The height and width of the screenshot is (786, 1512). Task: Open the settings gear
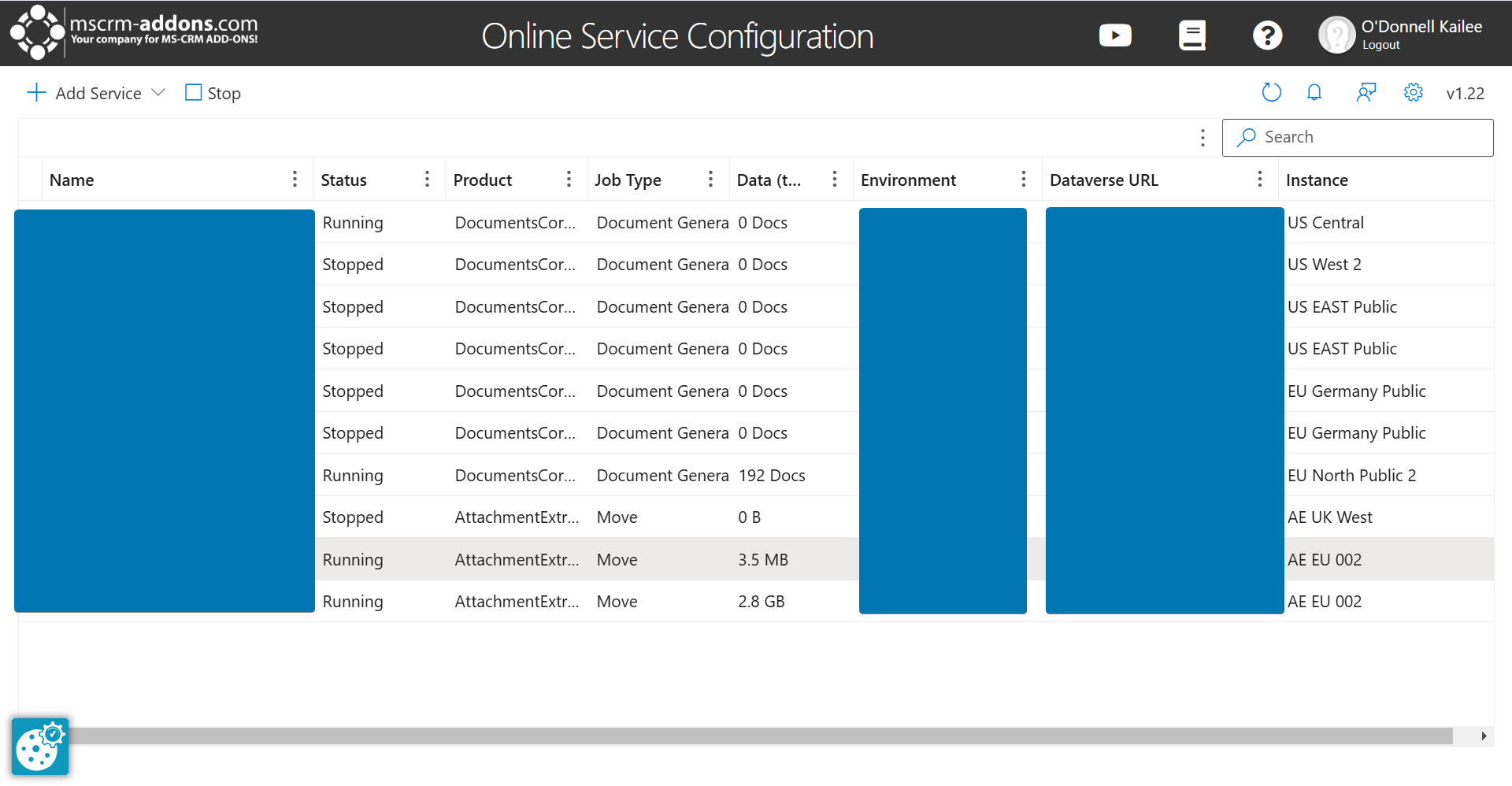(x=1414, y=93)
